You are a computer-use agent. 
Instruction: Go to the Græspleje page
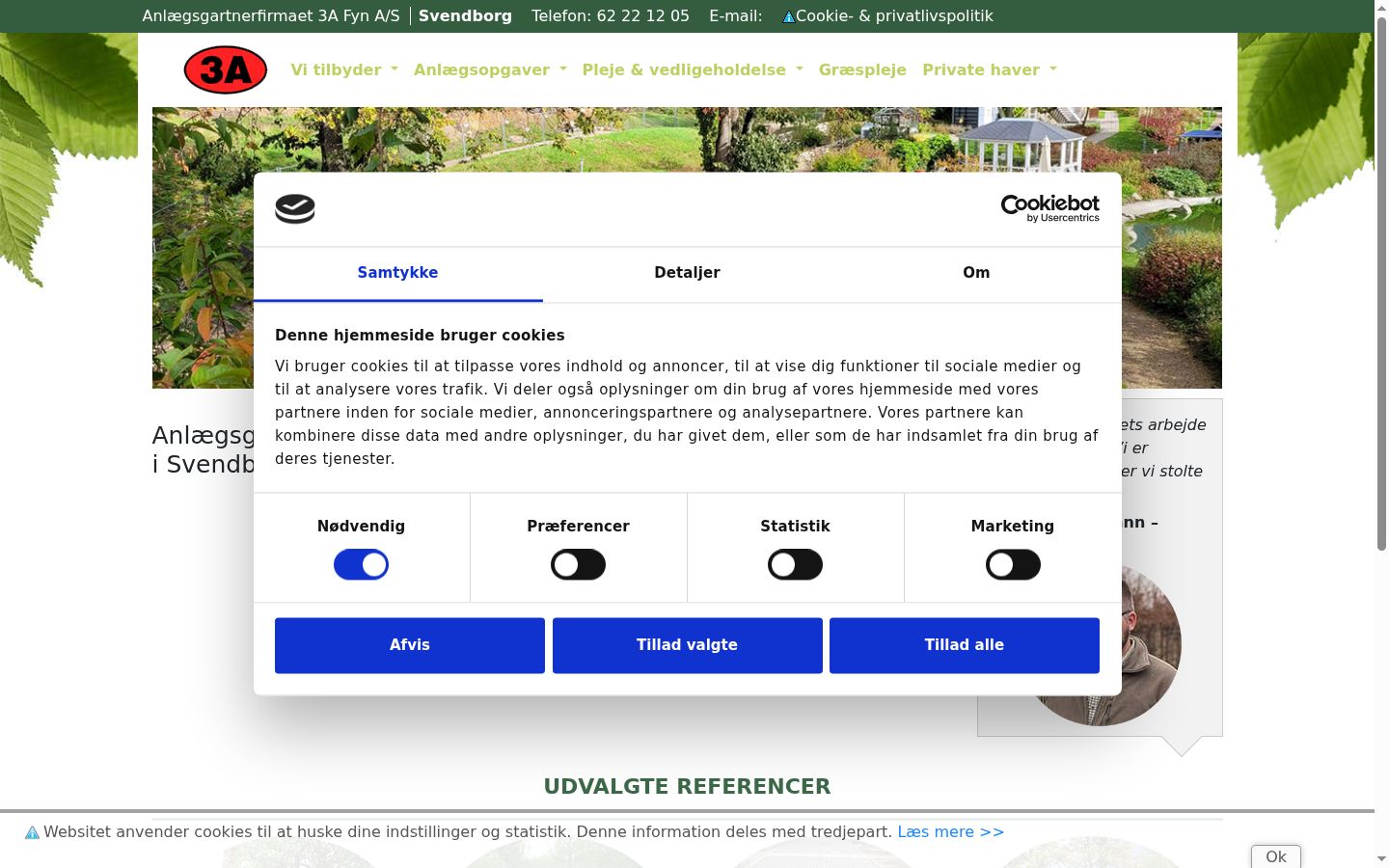point(862,69)
